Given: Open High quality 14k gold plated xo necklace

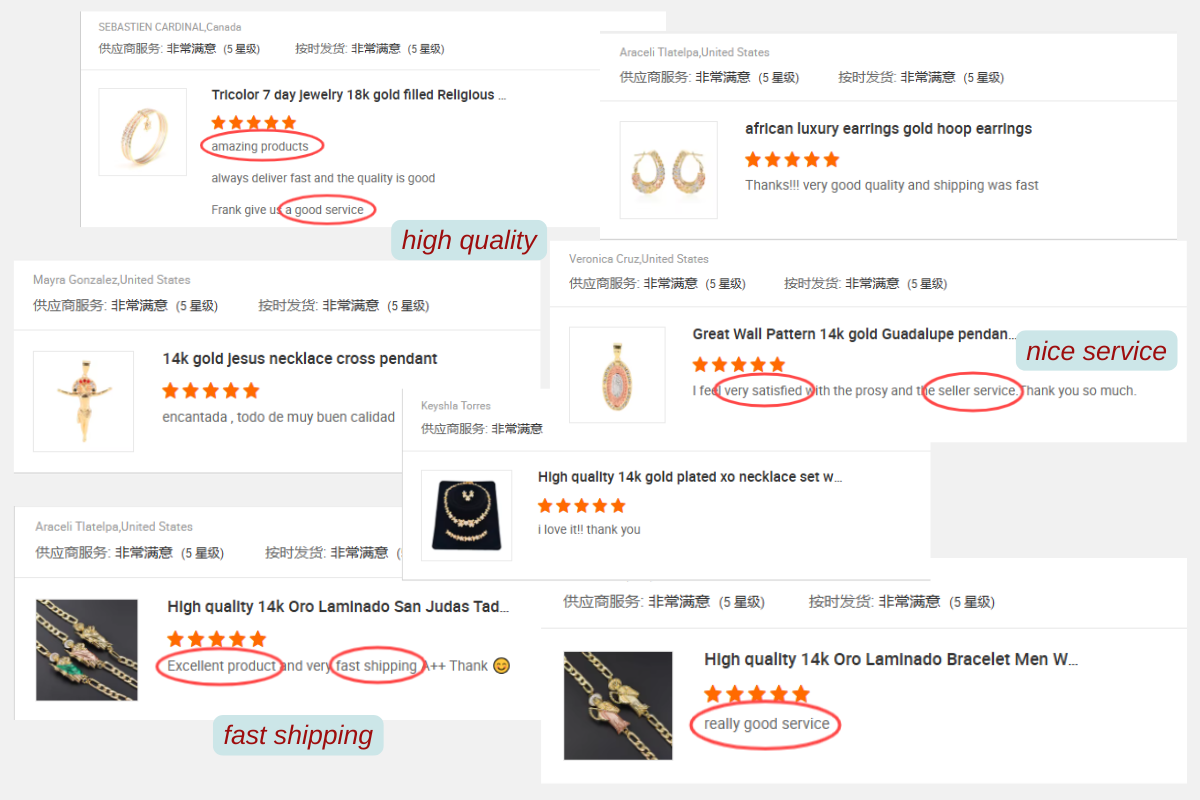Looking at the screenshot, I should point(690,478).
